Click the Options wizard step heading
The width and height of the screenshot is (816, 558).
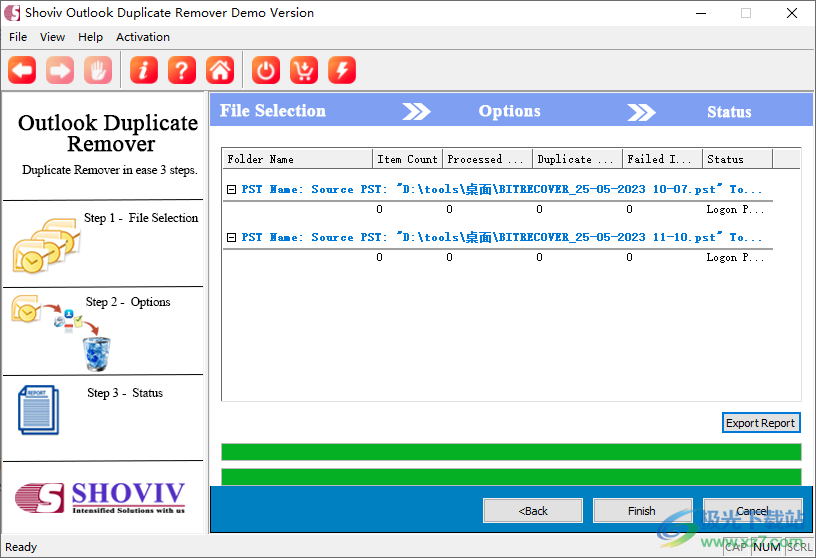click(509, 111)
